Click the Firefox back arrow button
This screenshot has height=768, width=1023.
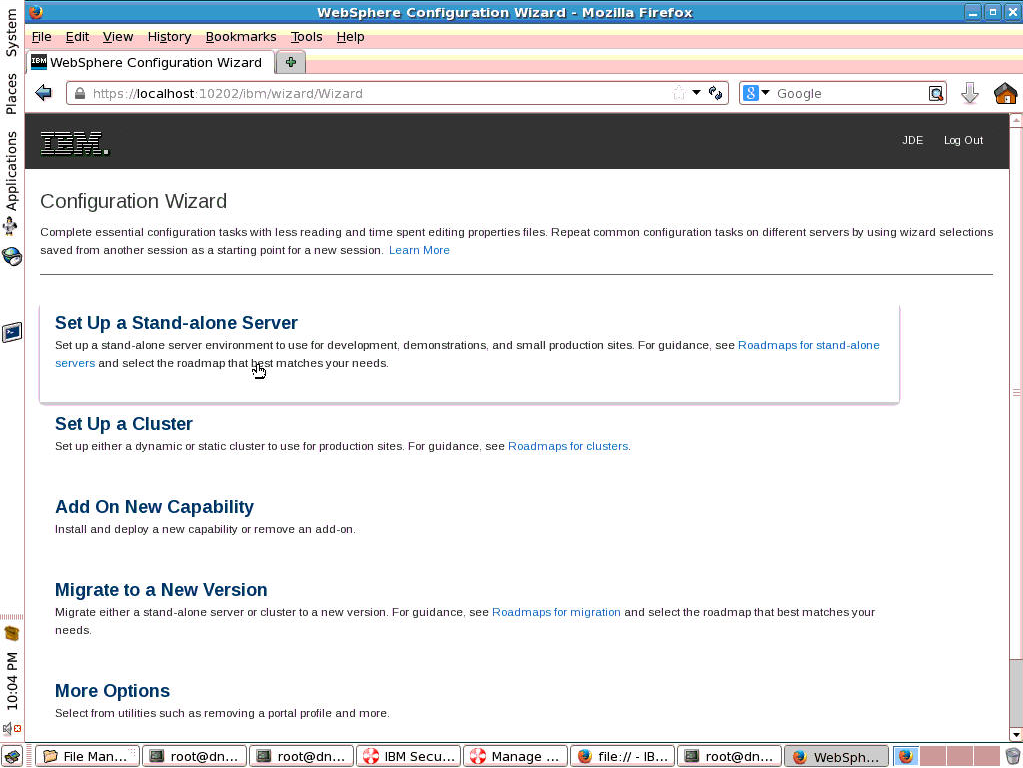(x=44, y=93)
